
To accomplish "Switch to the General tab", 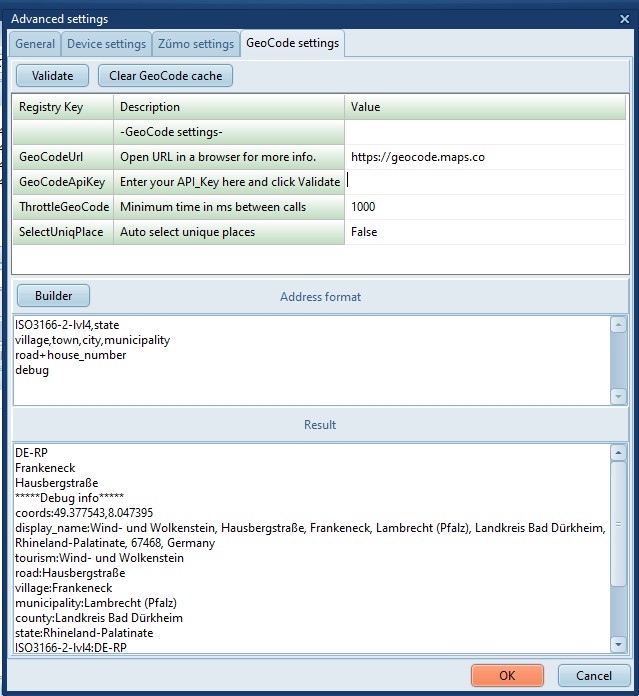I will click(x=35, y=44).
